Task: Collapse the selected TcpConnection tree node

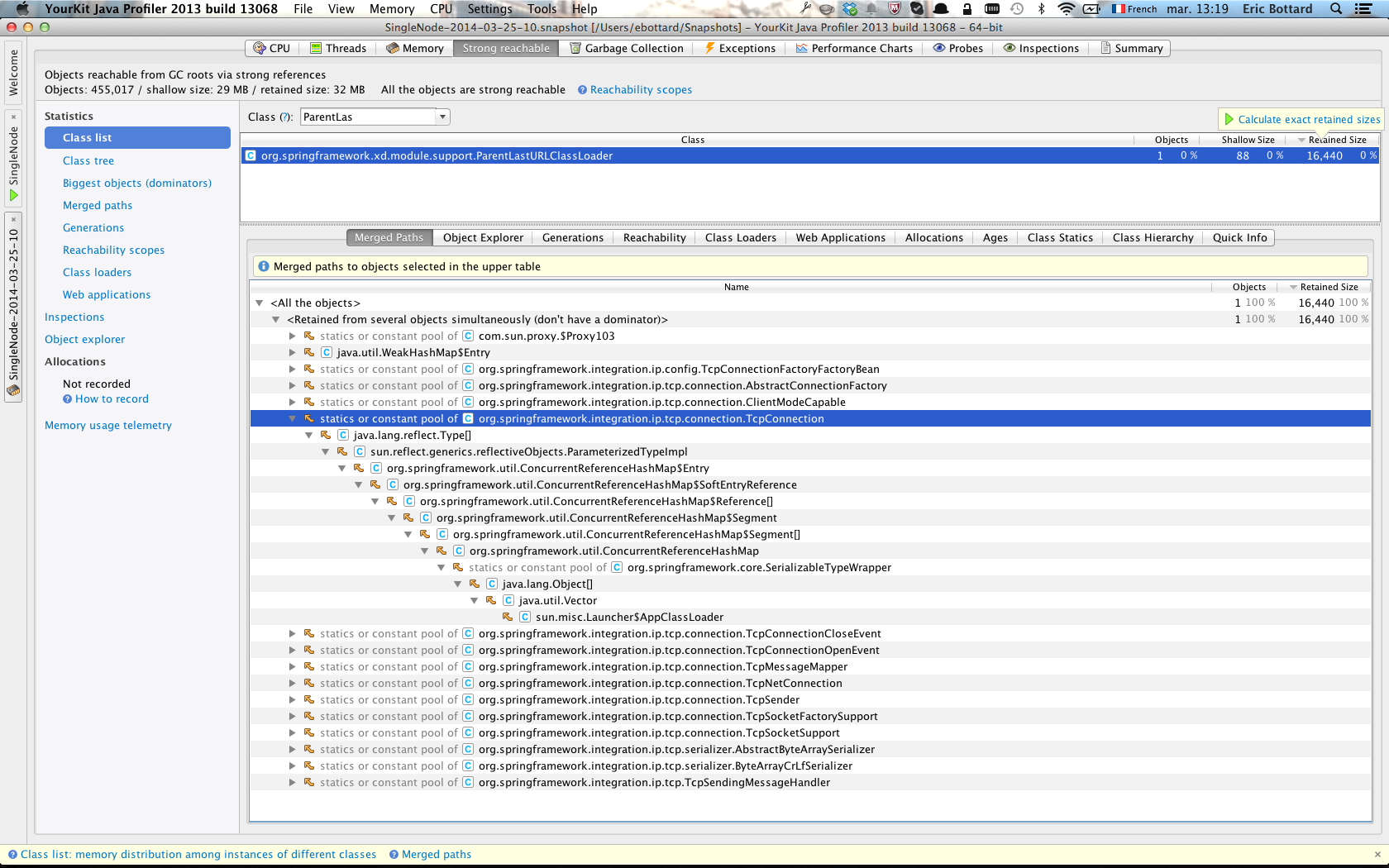Action: tap(292, 419)
